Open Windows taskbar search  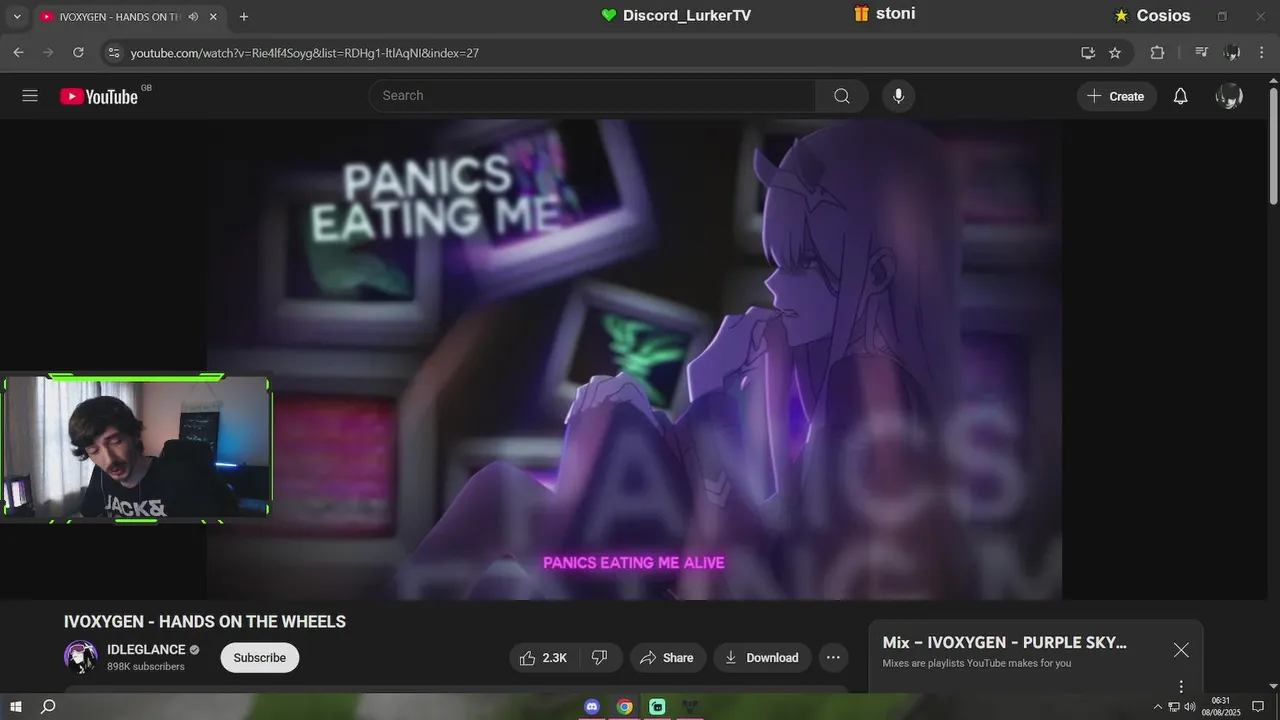point(48,707)
